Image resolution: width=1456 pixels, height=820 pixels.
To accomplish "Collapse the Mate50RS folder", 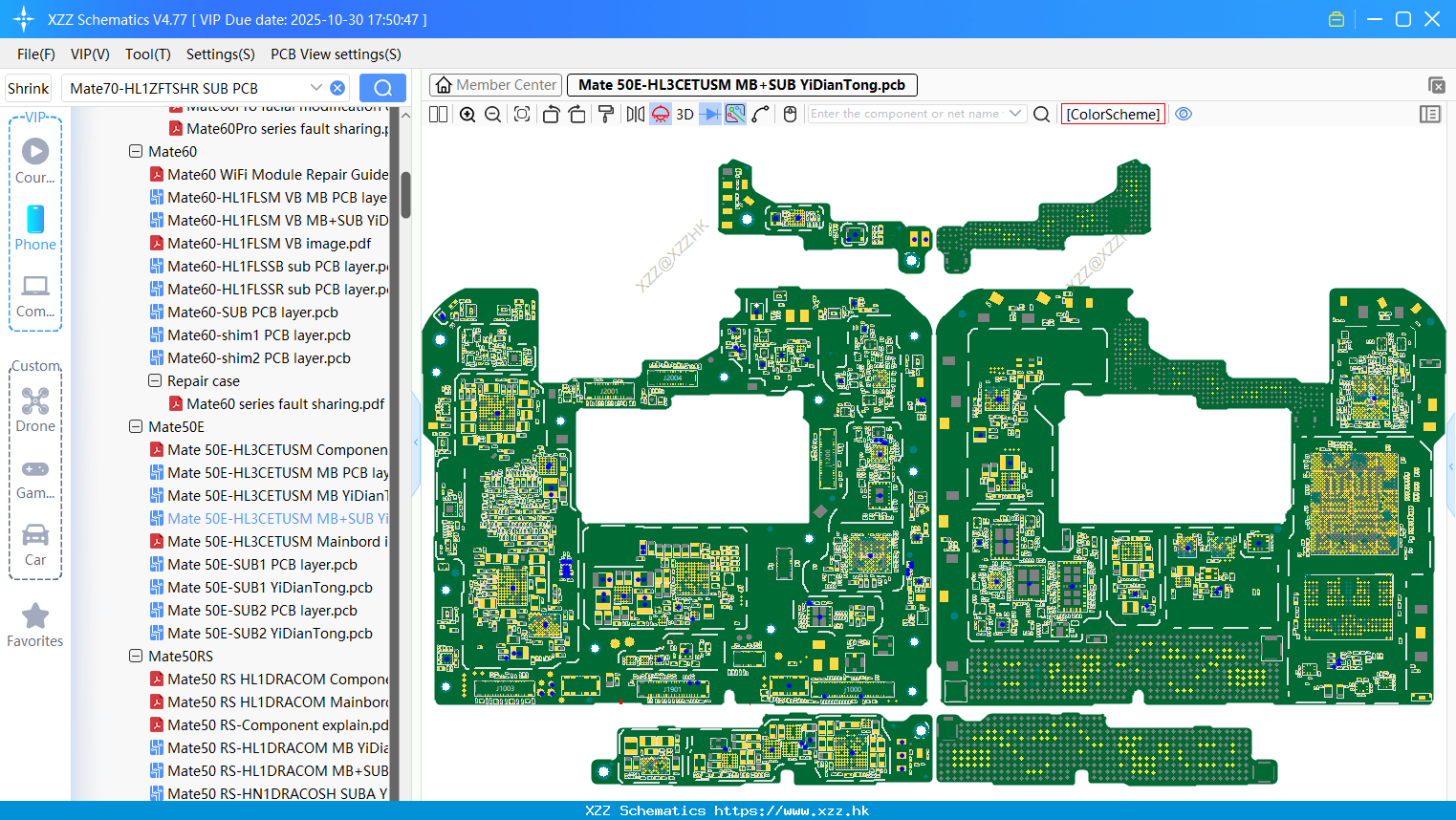I will [136, 656].
